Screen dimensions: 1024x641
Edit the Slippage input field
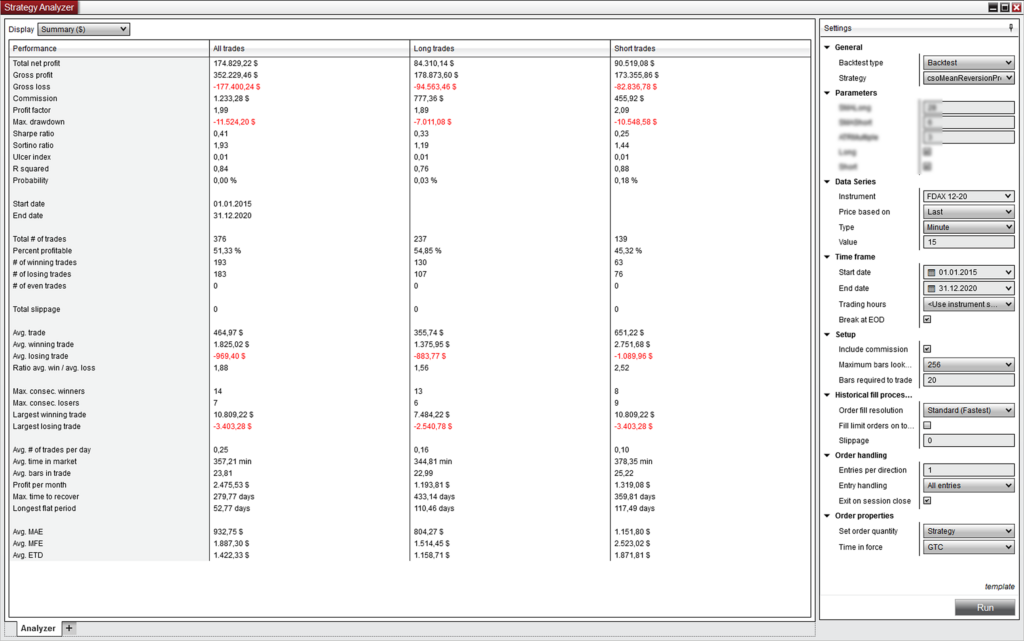pyautogui.click(x=968, y=441)
